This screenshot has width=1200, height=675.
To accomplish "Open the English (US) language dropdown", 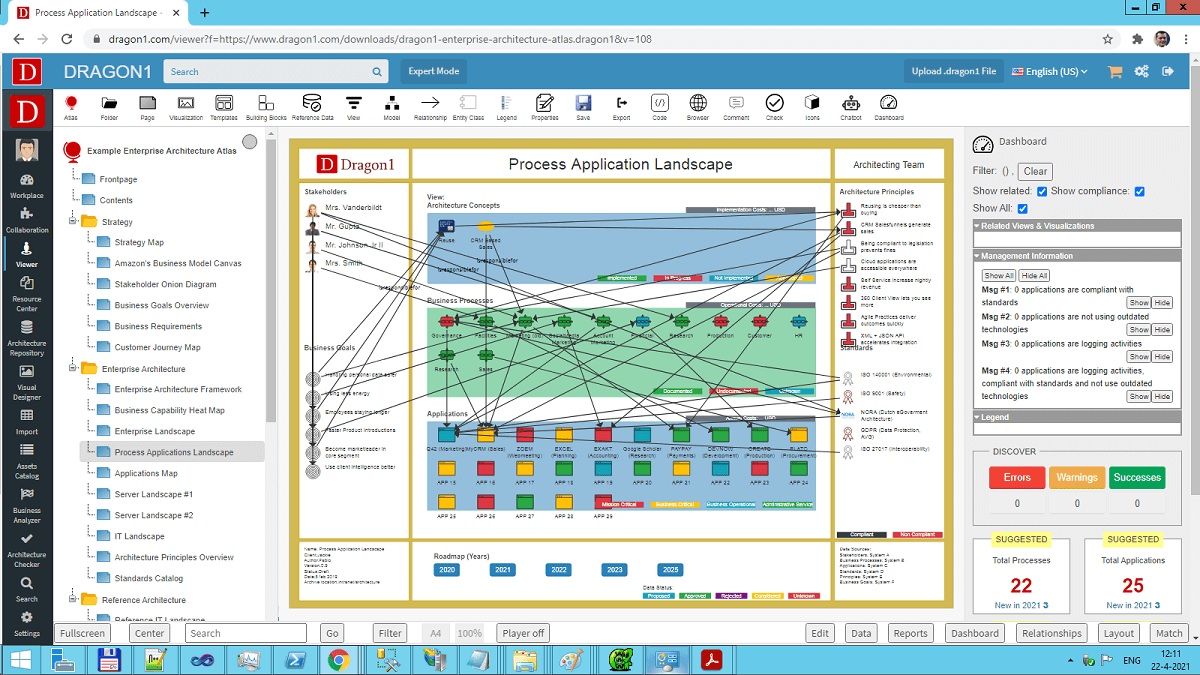I will pyautogui.click(x=1051, y=72).
